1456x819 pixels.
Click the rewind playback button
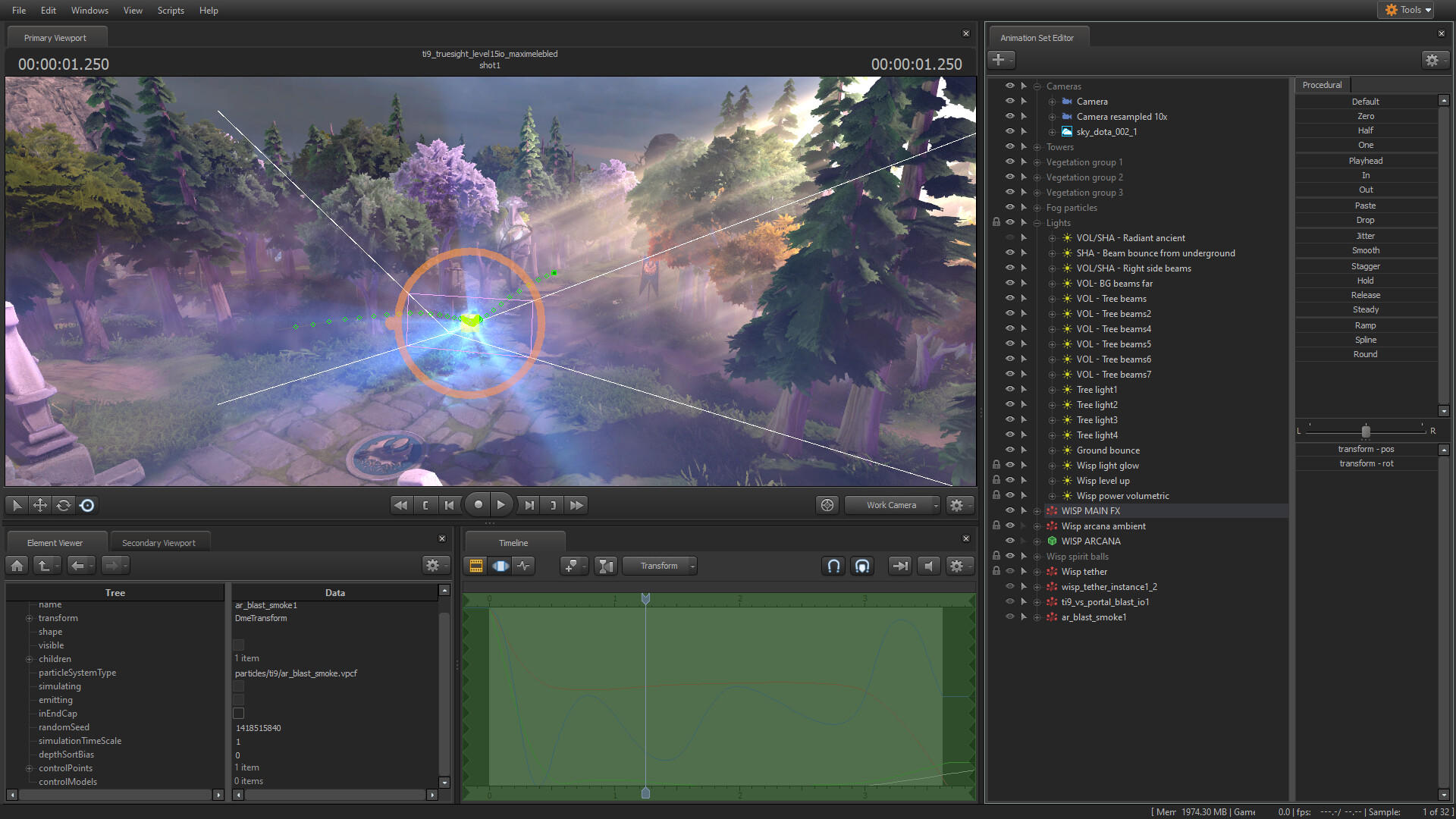click(x=400, y=505)
